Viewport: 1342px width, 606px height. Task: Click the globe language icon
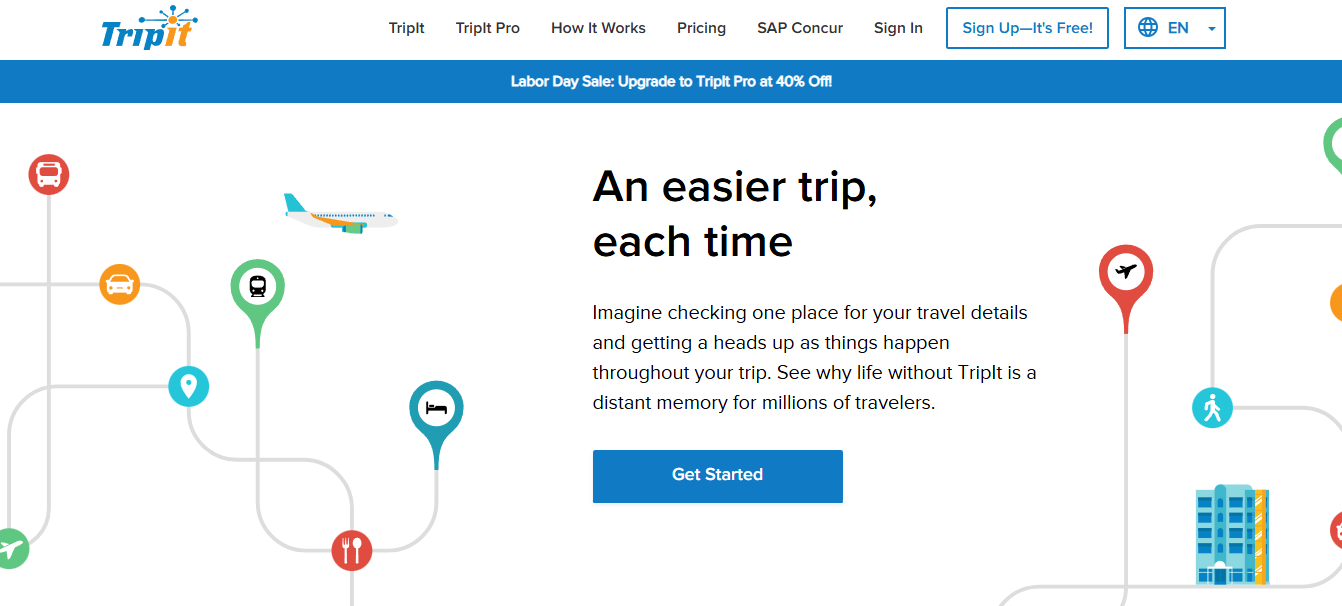point(1146,28)
